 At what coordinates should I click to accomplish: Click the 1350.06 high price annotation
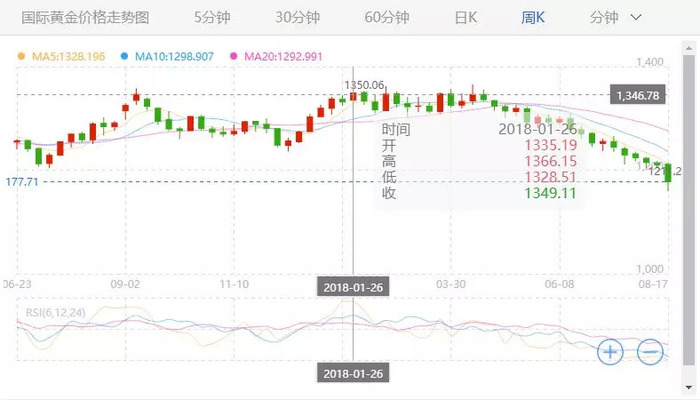tap(364, 85)
